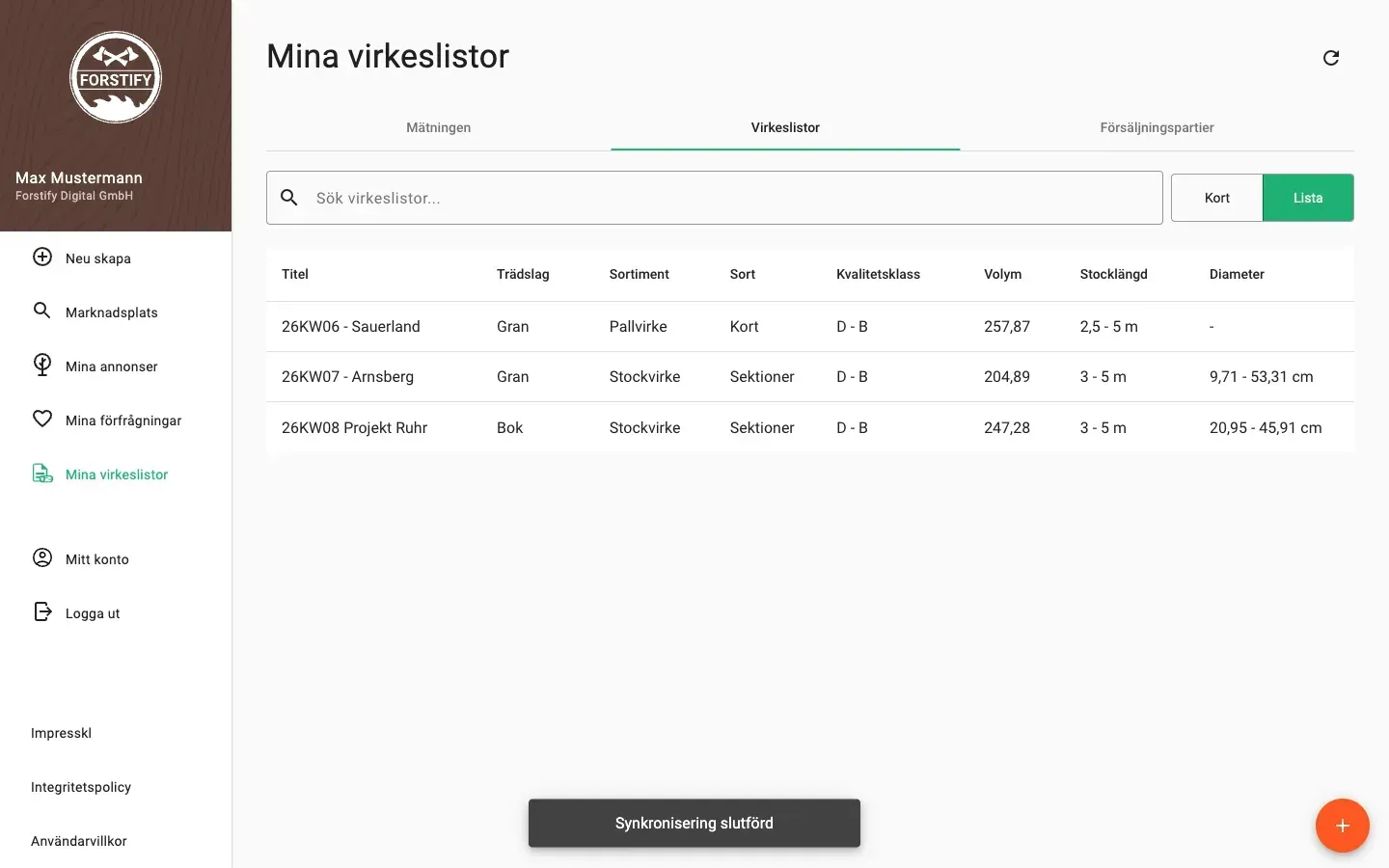Click the Synkronisering slutförd notification
The height and width of the screenshot is (868, 1389).
pyautogui.click(x=694, y=823)
